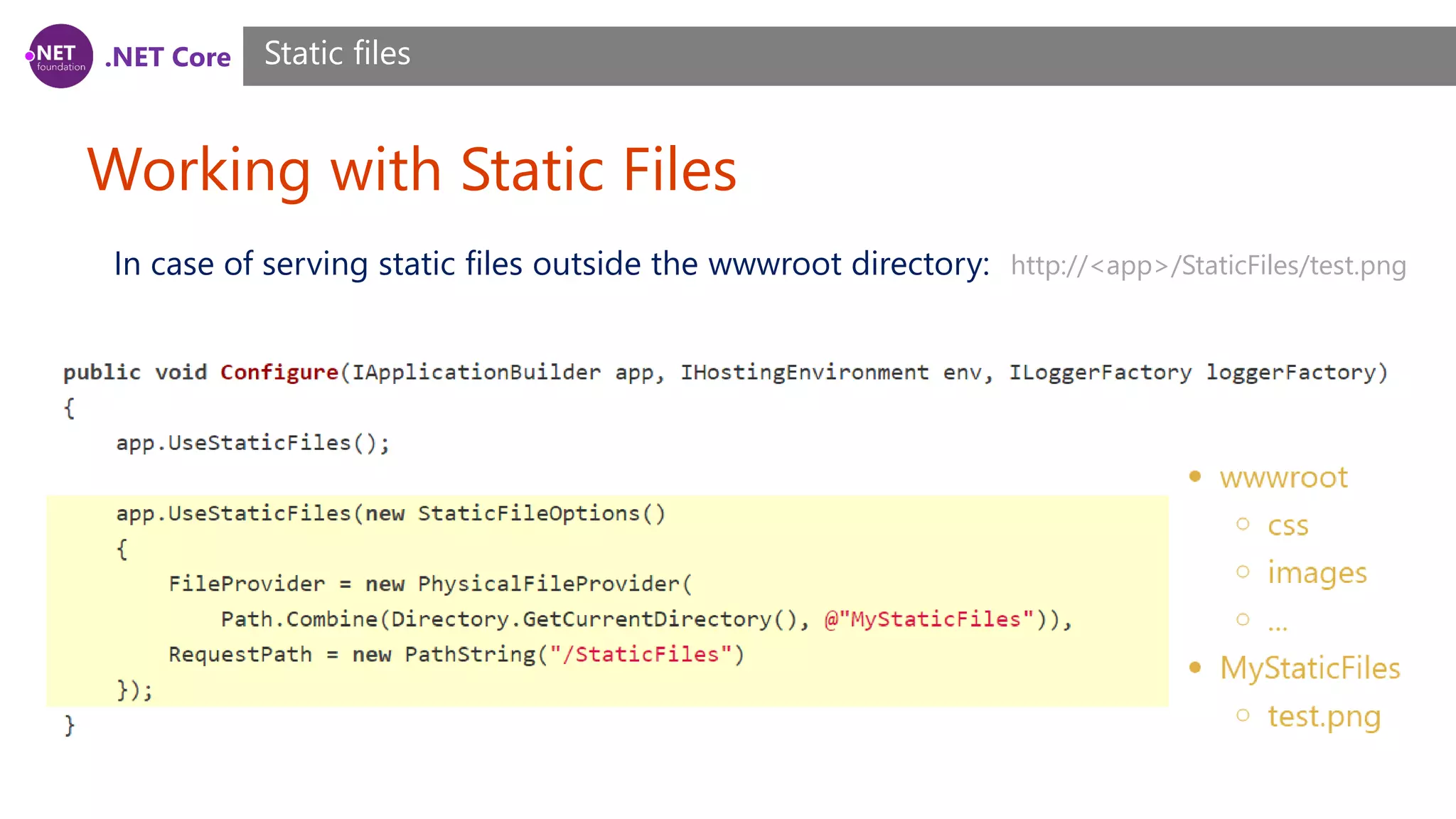The image size is (1456, 819).
Task: Click the @"MyStaticFiles" string literal
Action: 928,619
